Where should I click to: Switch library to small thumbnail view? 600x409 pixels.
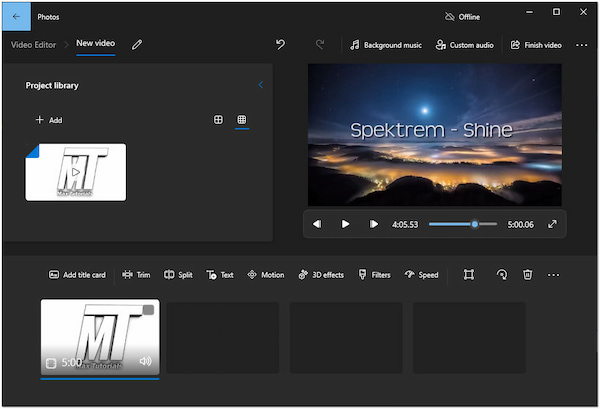(x=242, y=120)
